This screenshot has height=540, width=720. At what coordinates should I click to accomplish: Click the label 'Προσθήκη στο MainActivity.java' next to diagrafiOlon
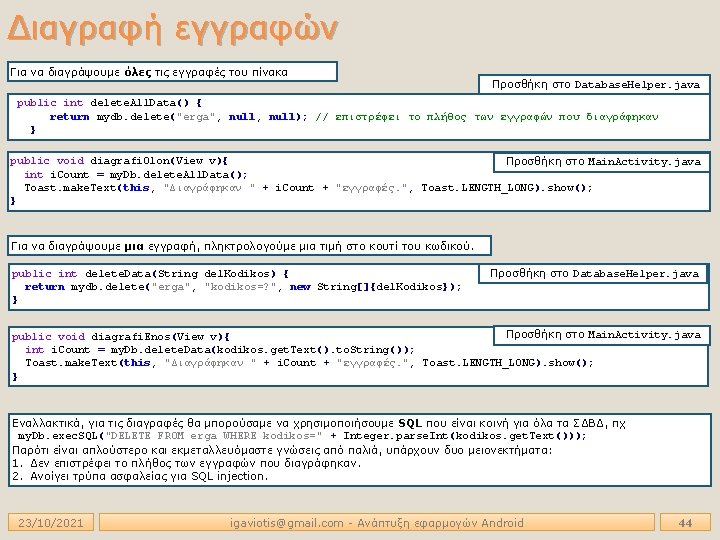[x=602, y=162]
